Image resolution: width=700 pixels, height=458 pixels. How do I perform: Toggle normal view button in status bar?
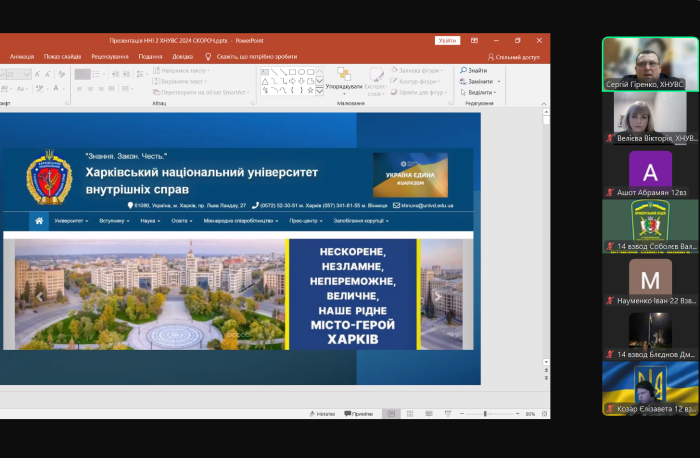pos(391,413)
